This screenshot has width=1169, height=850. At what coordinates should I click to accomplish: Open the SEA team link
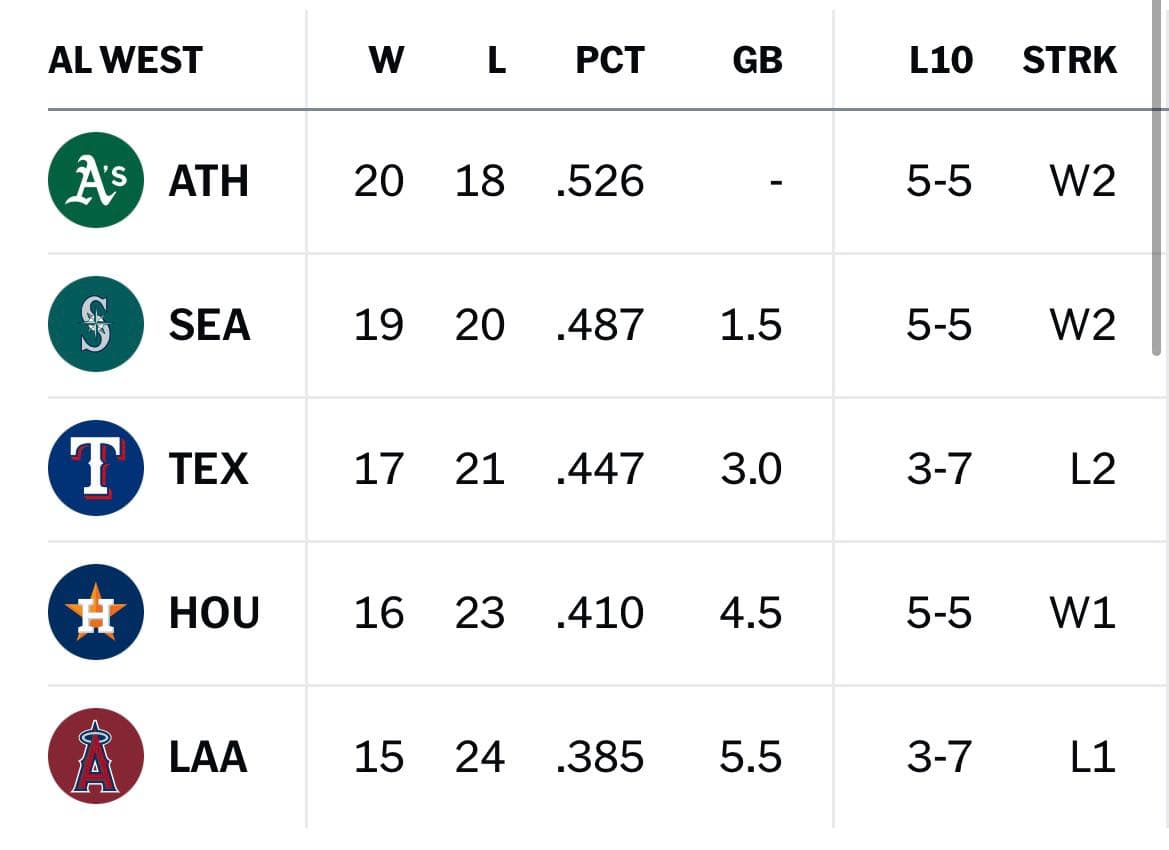209,325
